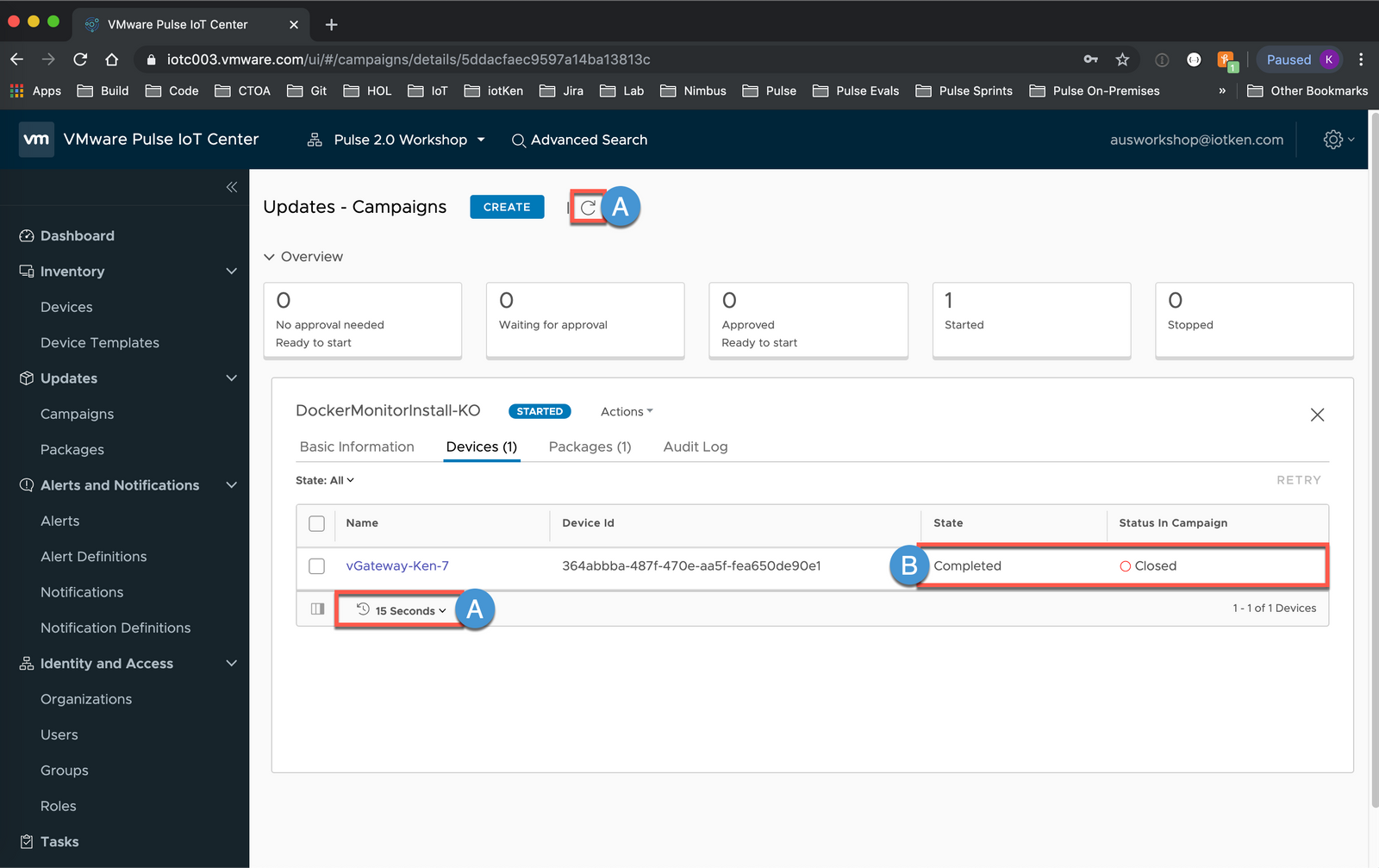Close the DockerMonitorInstall-KO details panel

[1317, 415]
